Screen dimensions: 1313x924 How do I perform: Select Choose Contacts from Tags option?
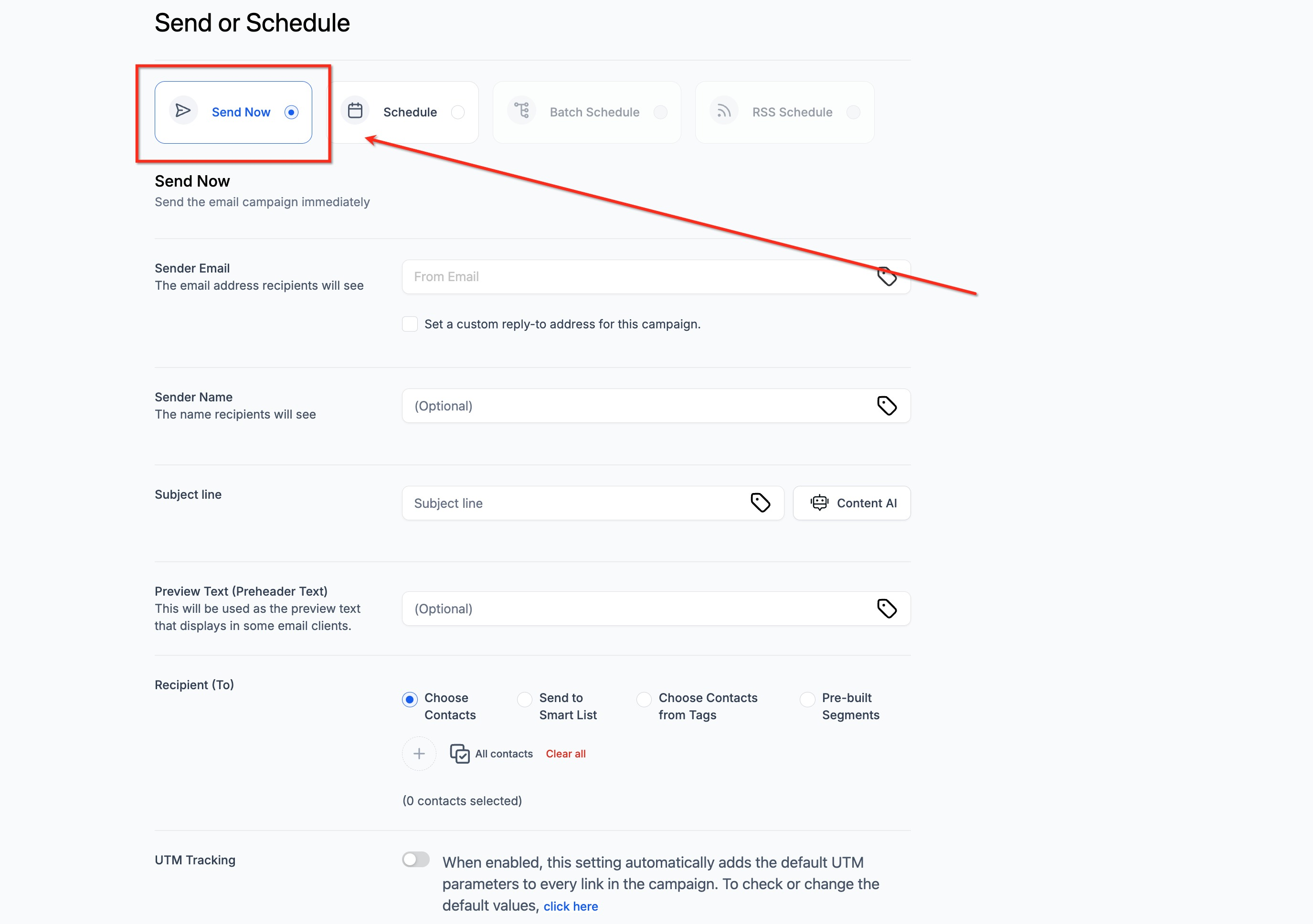click(x=644, y=699)
